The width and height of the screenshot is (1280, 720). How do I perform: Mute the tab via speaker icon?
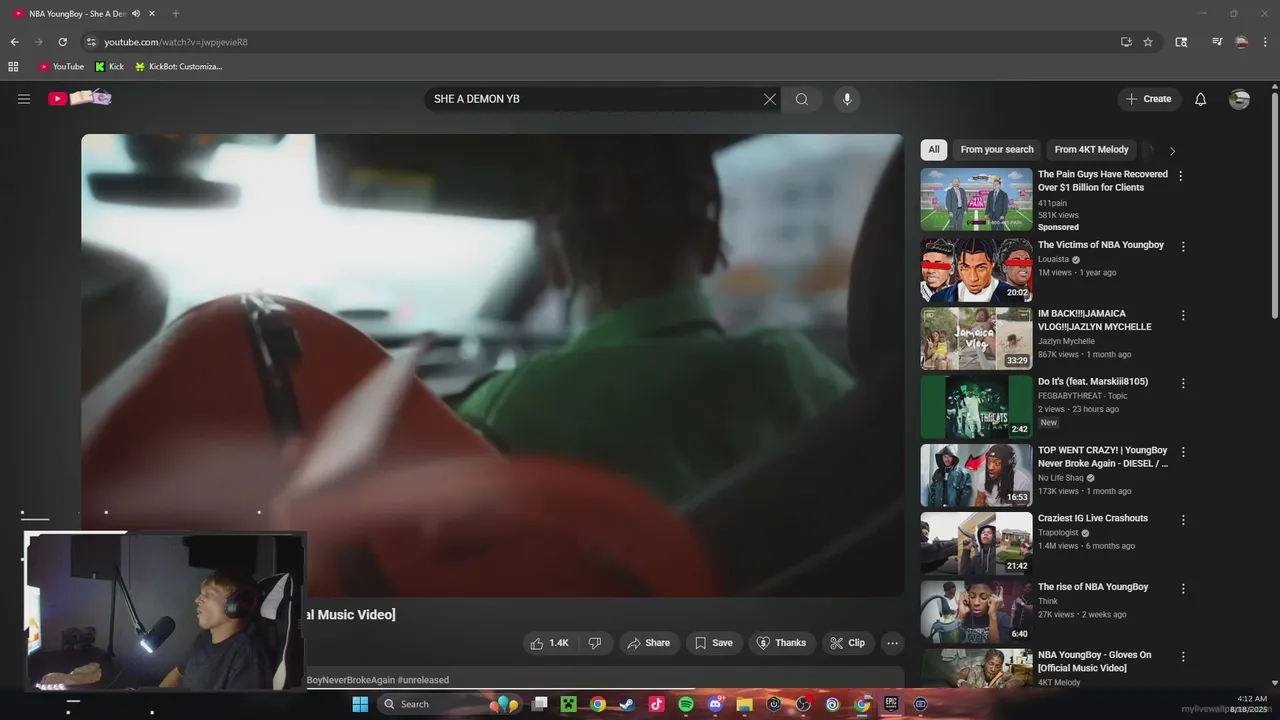pyautogui.click(x=135, y=13)
